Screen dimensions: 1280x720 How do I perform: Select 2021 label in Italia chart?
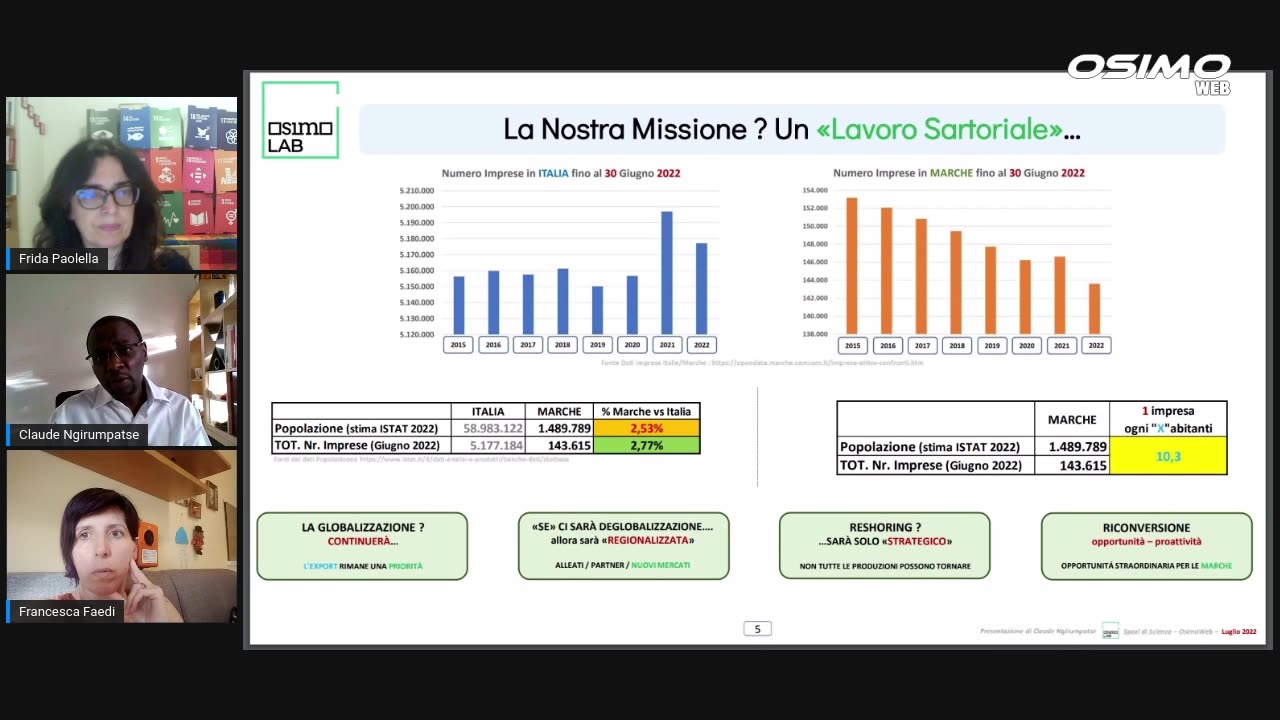[667, 345]
